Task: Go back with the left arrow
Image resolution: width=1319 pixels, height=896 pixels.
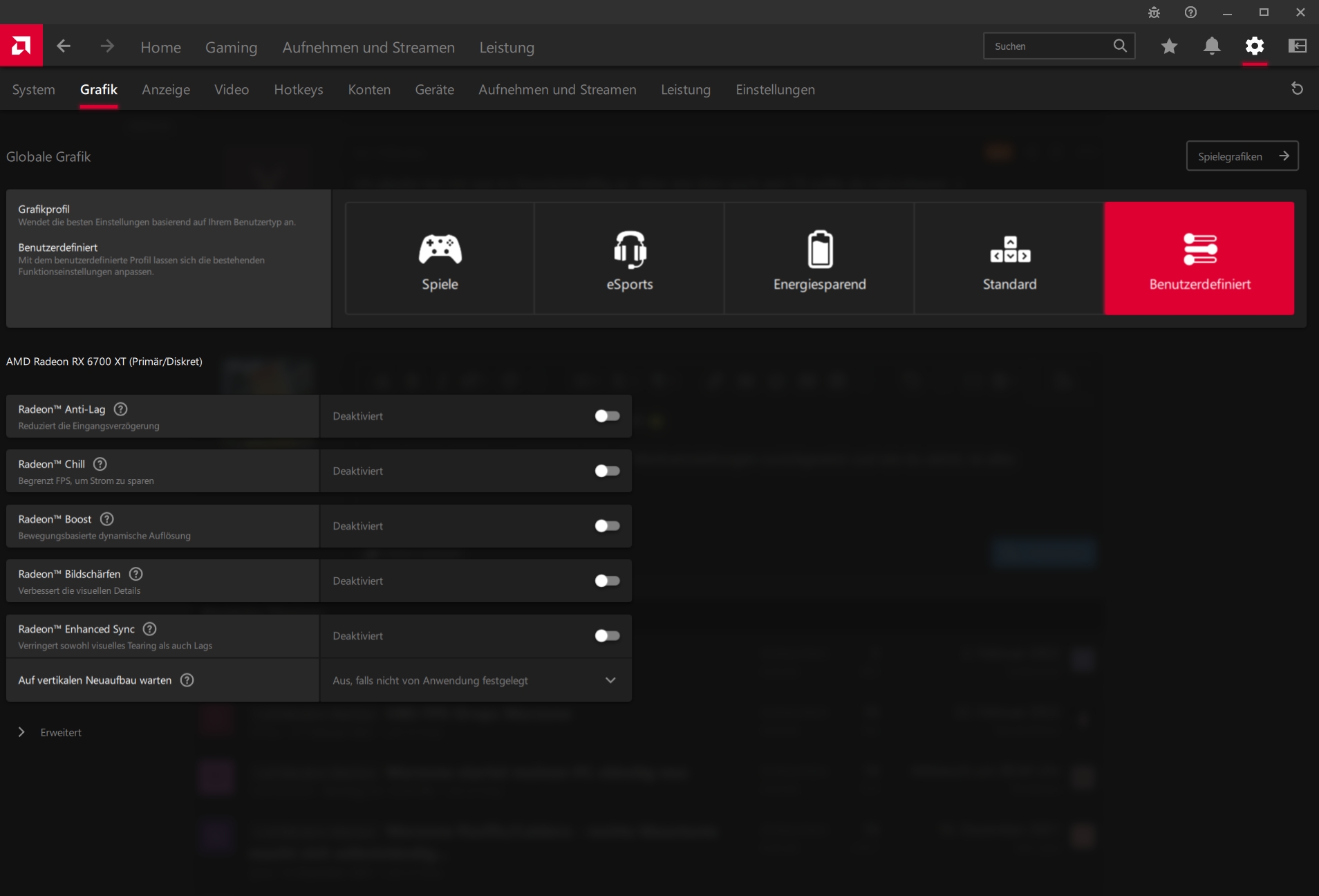Action: (x=64, y=46)
